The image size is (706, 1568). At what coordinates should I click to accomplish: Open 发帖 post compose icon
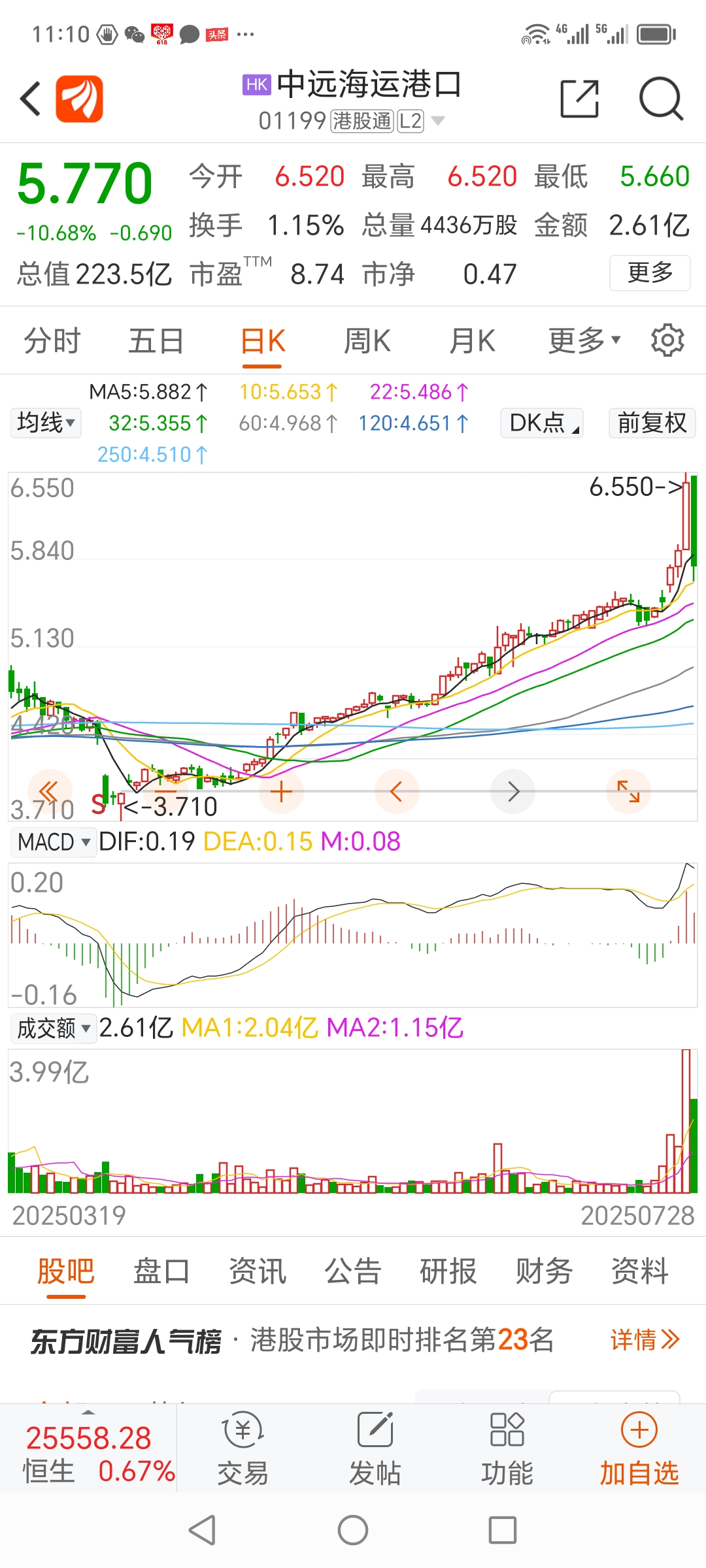click(x=375, y=1449)
